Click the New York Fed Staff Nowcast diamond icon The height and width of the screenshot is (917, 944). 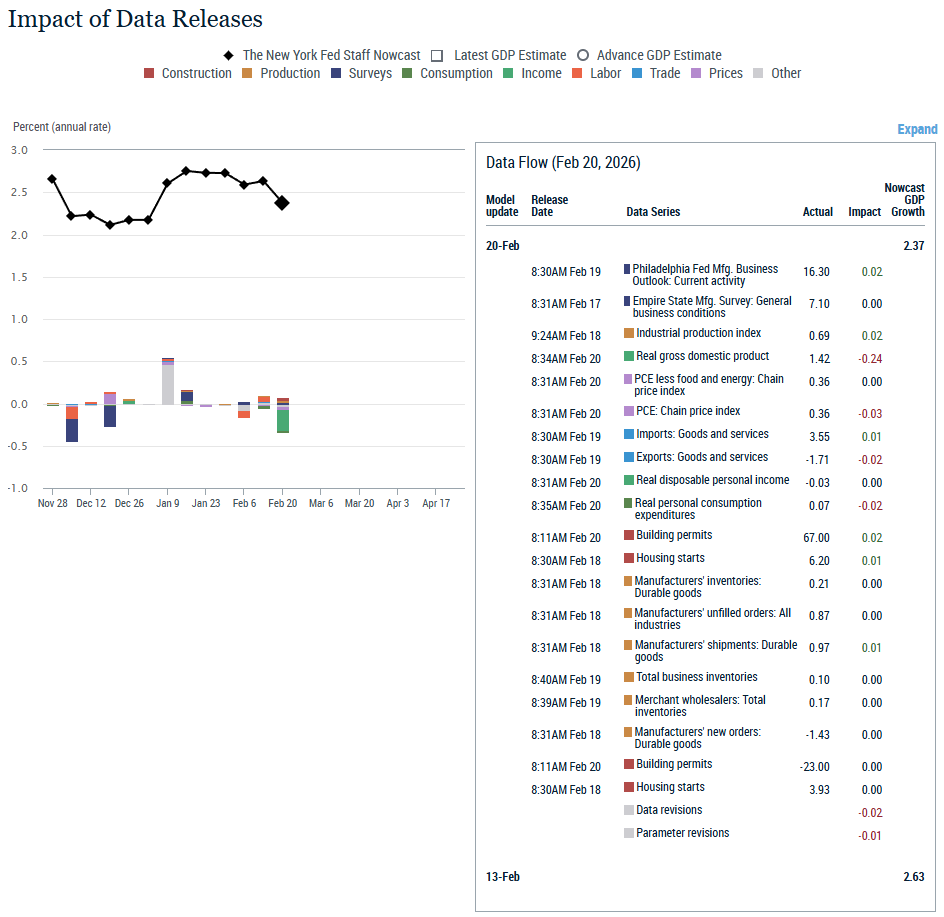point(229,56)
